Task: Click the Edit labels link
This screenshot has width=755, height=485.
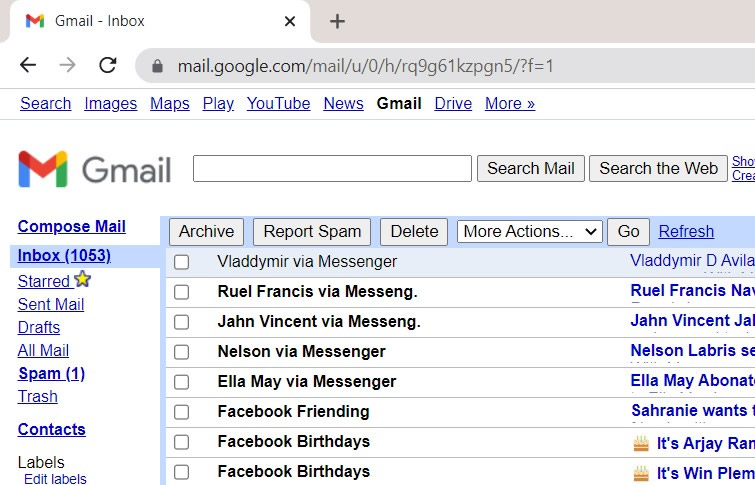Action: pos(55,479)
